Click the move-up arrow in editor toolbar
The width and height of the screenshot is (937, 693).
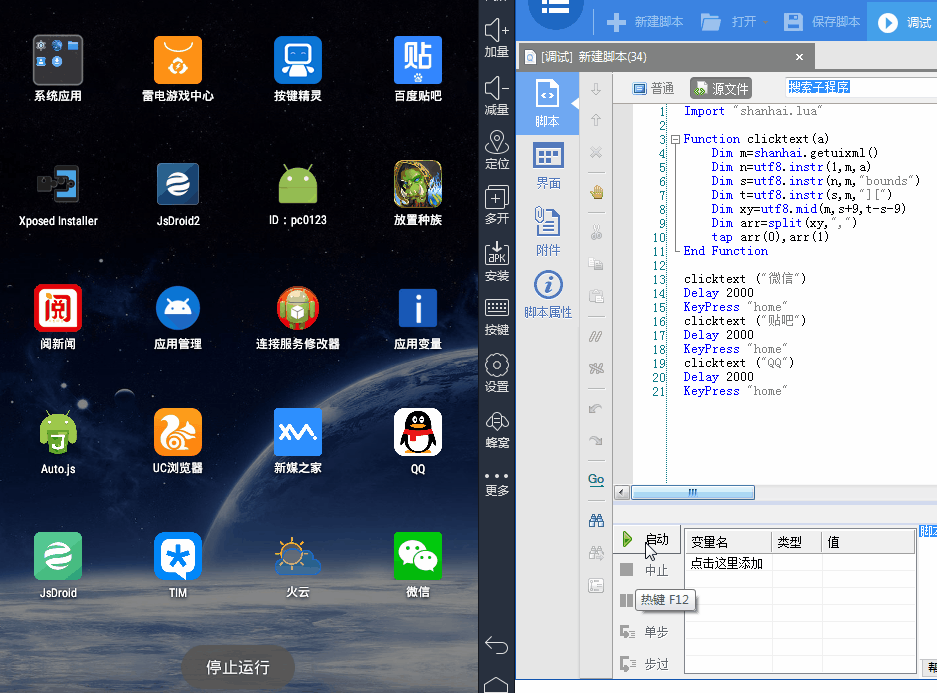tap(596, 120)
